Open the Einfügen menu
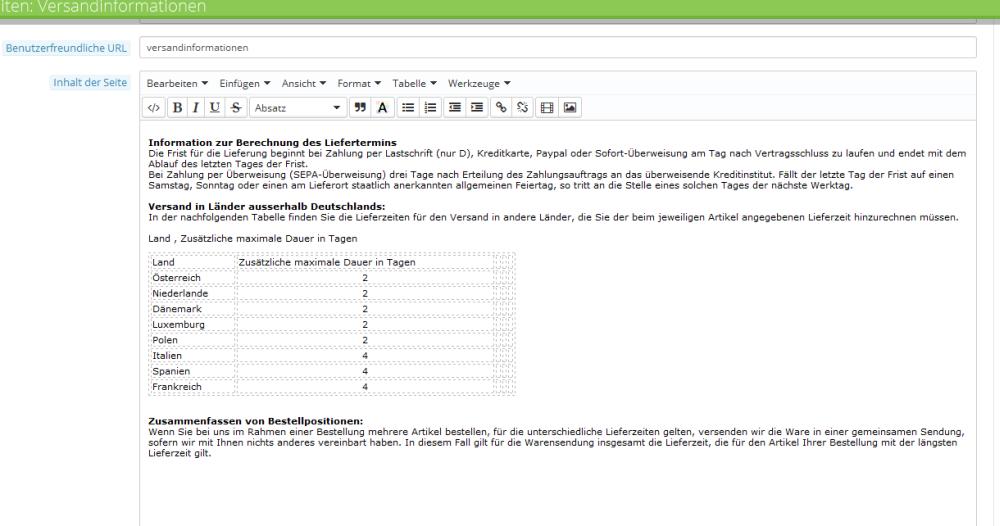Viewport: 1000px width, 526px height. 245,84
